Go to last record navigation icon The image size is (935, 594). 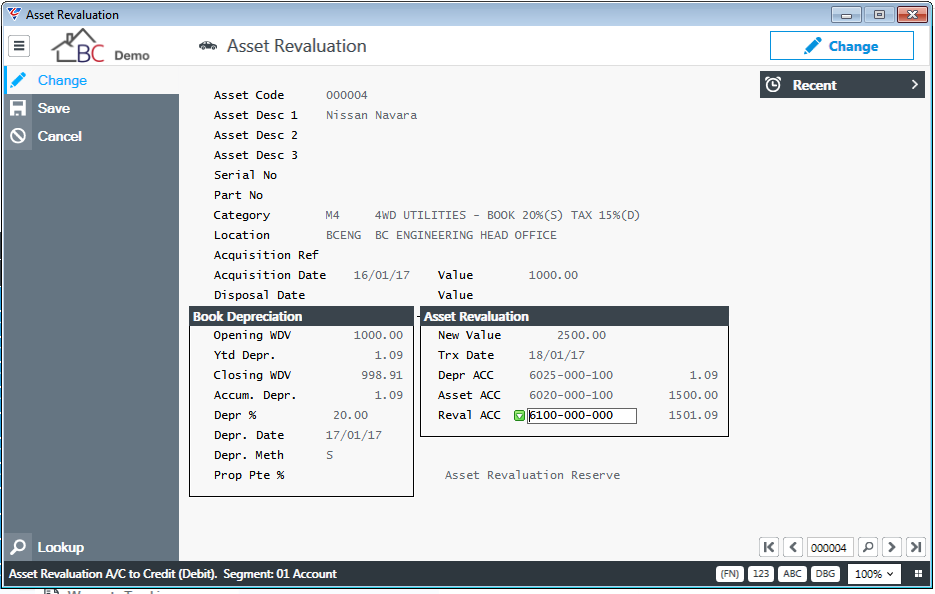(916, 547)
